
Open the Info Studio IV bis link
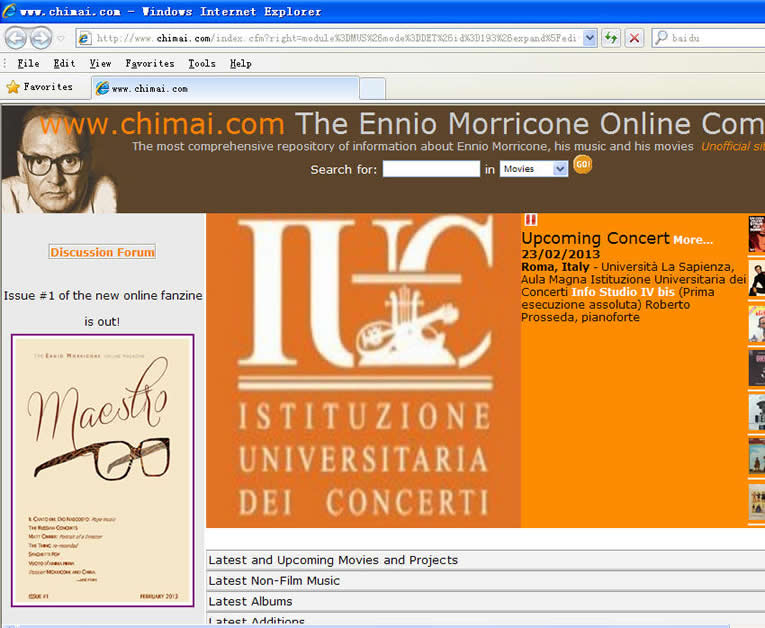pyautogui.click(x=623, y=292)
